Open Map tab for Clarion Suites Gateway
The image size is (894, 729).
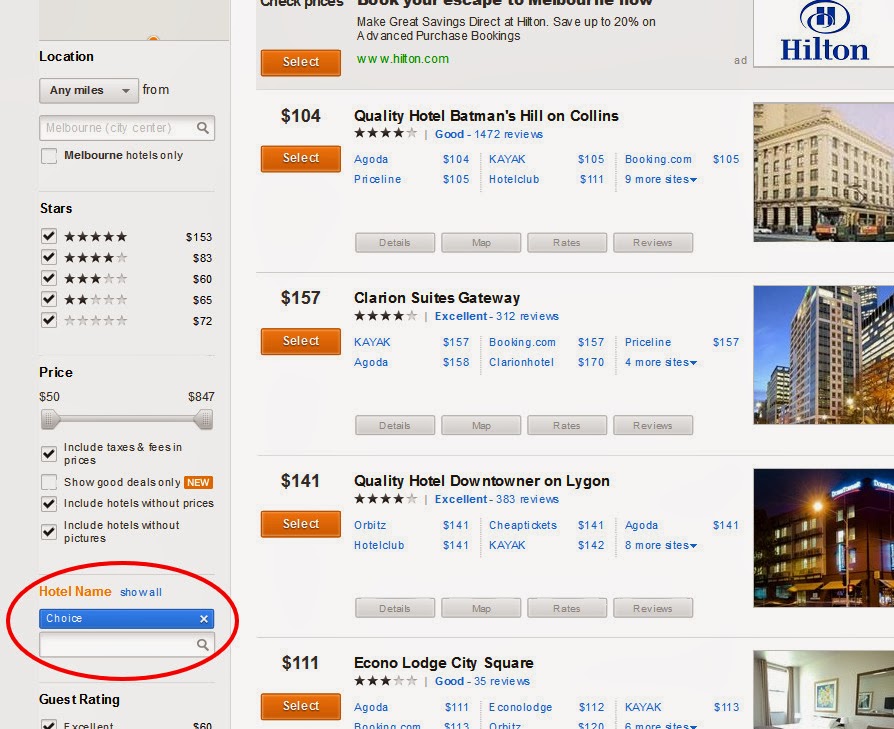point(481,425)
